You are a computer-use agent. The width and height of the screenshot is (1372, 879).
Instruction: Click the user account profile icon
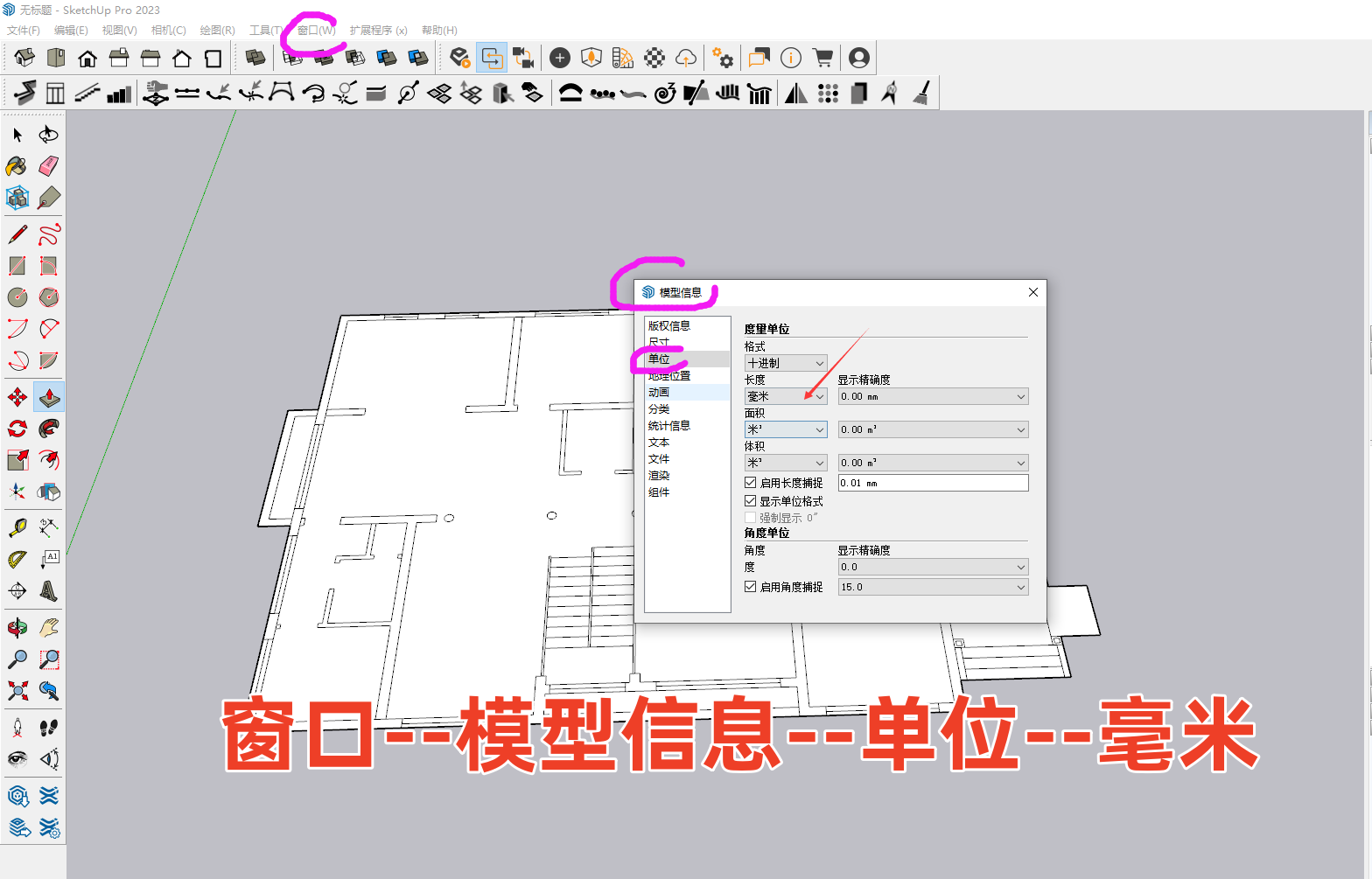click(x=859, y=58)
